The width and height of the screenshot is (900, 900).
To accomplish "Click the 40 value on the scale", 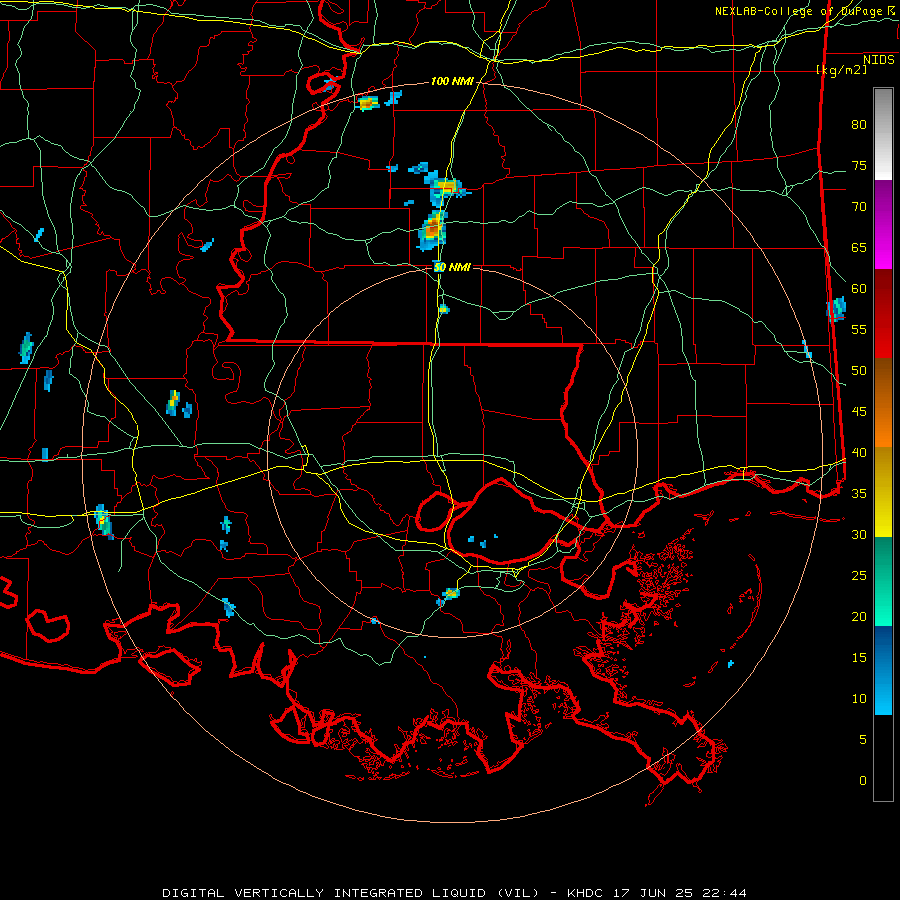I will pyautogui.click(x=859, y=453).
